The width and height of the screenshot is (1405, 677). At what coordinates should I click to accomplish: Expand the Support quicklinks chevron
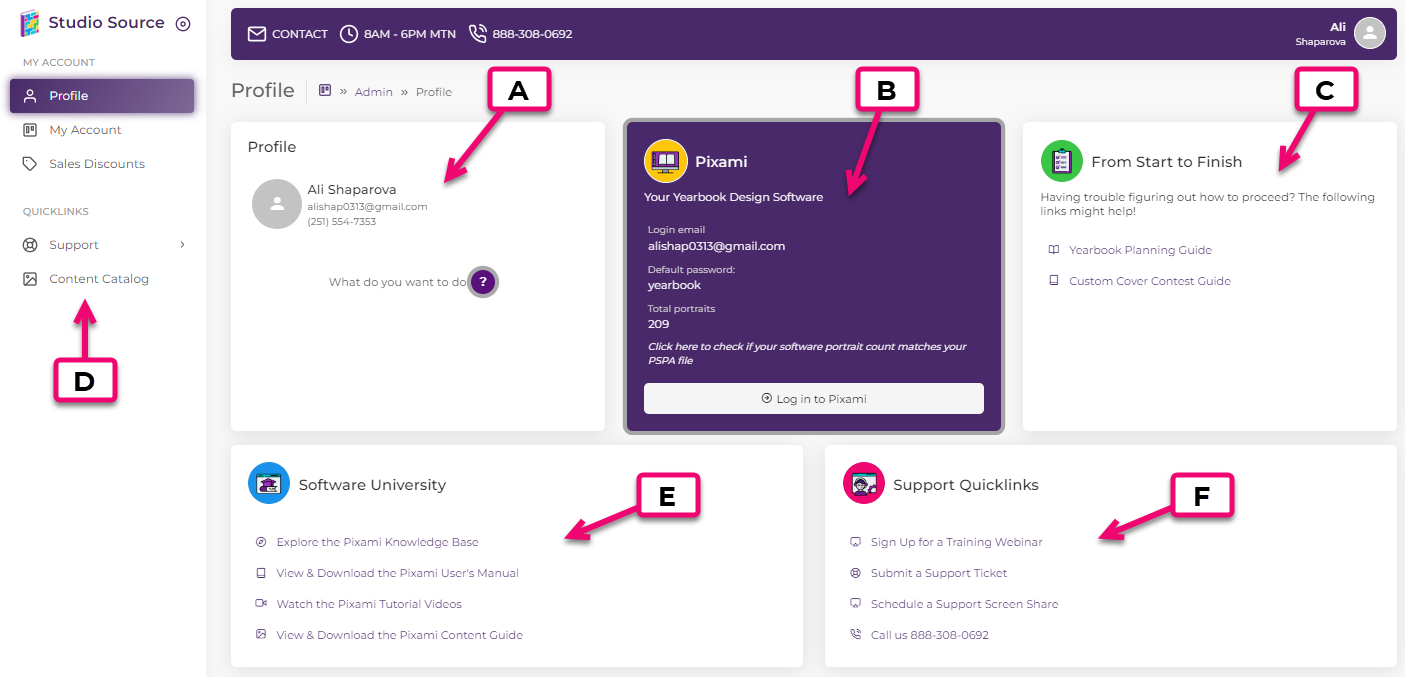[x=182, y=244]
